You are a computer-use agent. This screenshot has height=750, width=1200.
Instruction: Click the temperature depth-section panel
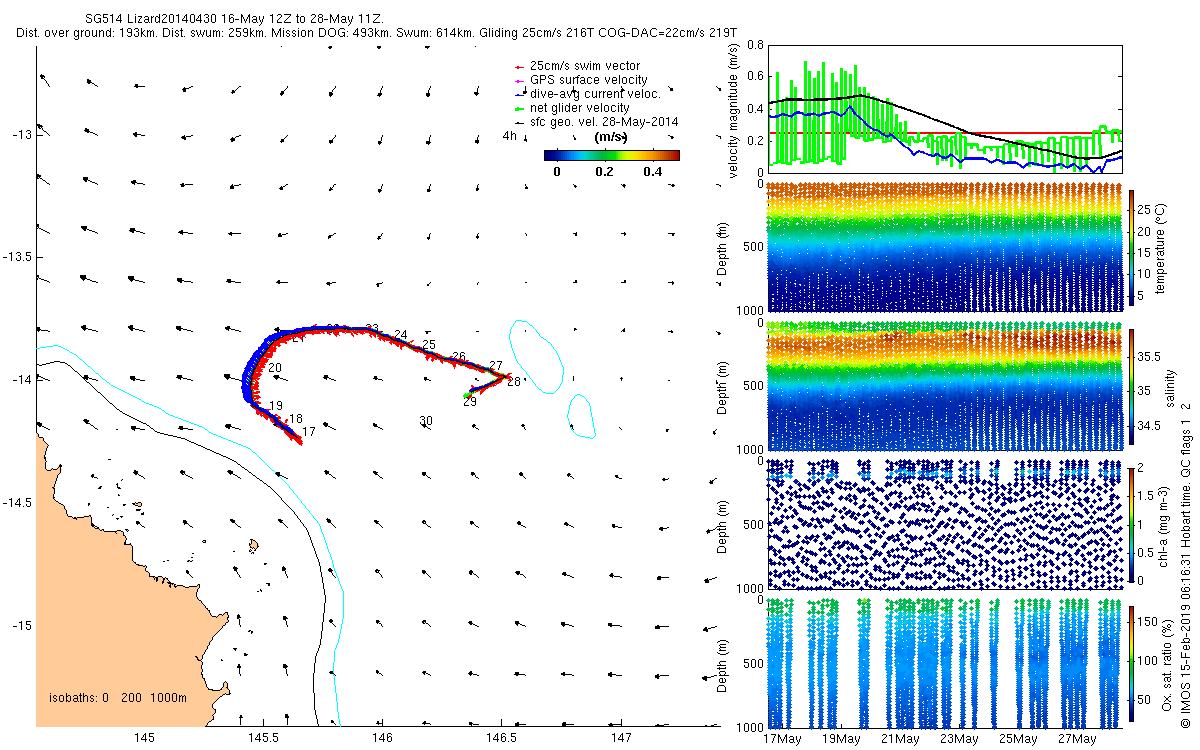click(944, 247)
